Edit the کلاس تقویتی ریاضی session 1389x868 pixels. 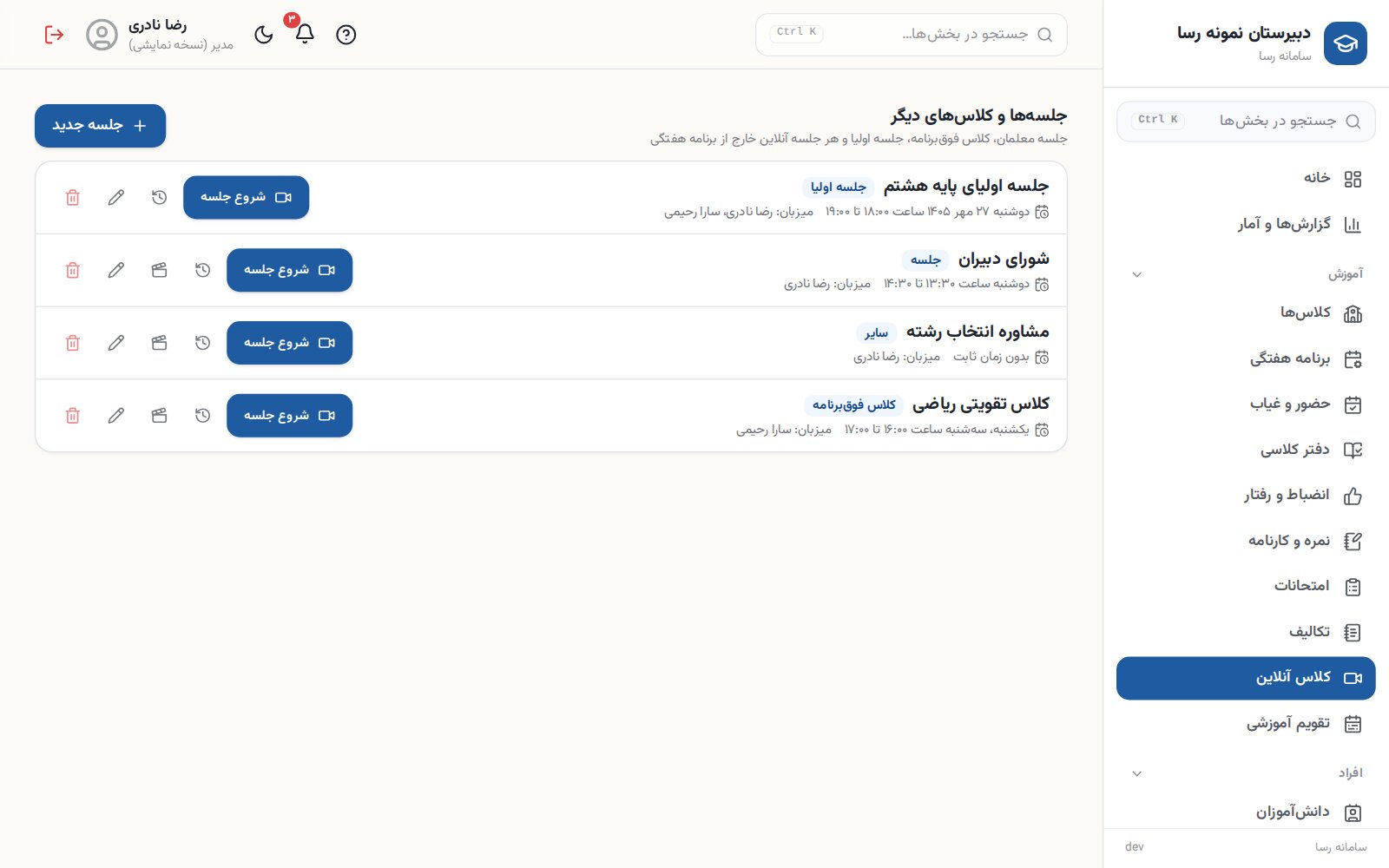click(116, 416)
